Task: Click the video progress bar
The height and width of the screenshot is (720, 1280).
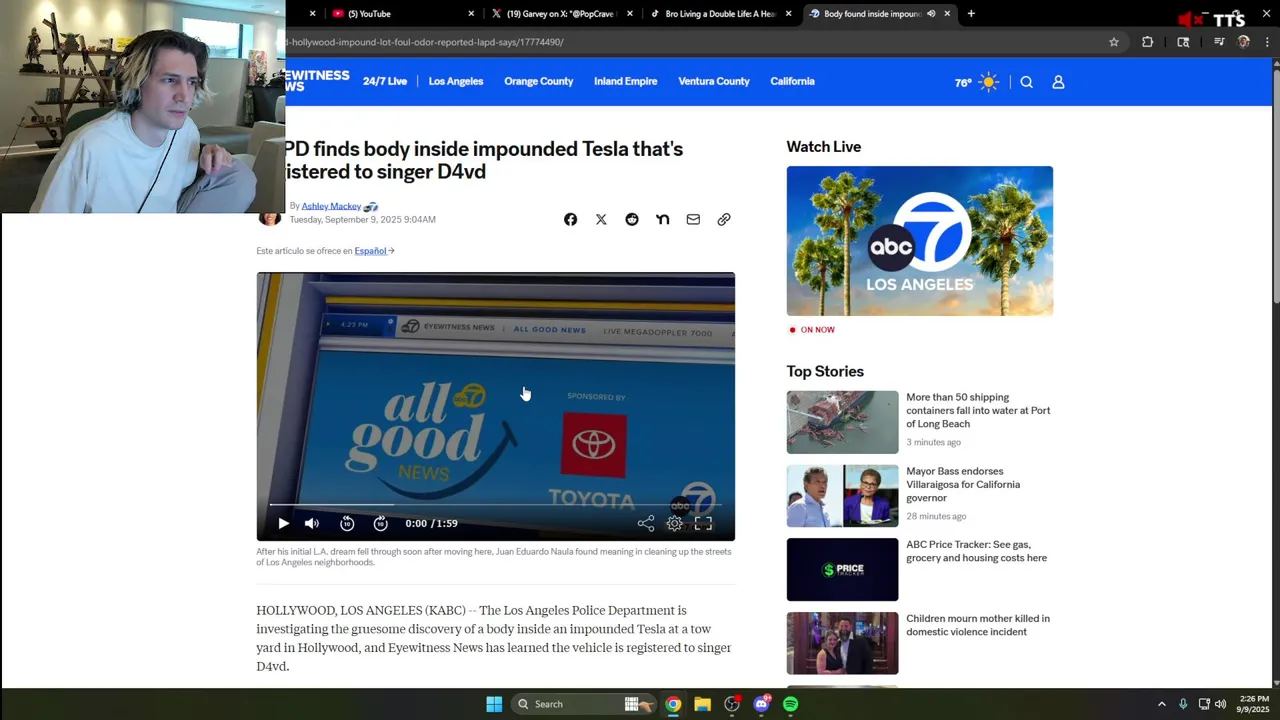Action: click(x=495, y=504)
